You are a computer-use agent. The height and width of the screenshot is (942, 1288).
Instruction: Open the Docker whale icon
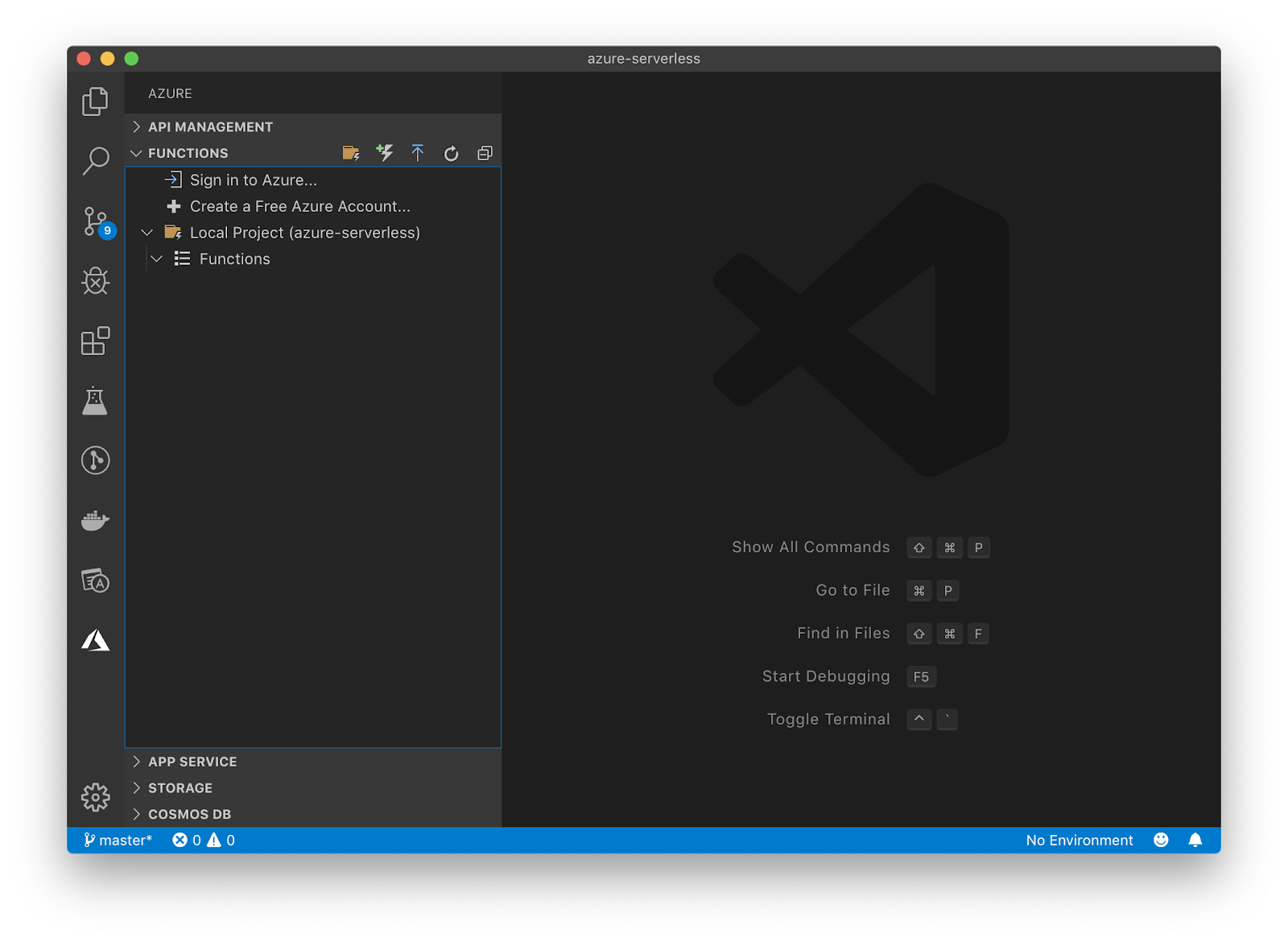(95, 521)
